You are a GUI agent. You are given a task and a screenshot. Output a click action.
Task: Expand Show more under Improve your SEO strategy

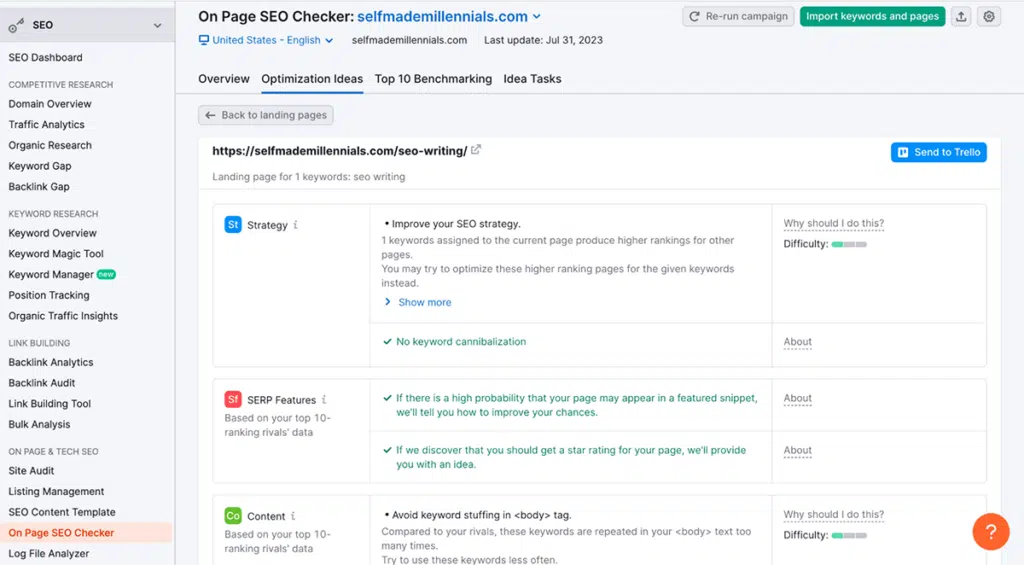click(x=417, y=302)
